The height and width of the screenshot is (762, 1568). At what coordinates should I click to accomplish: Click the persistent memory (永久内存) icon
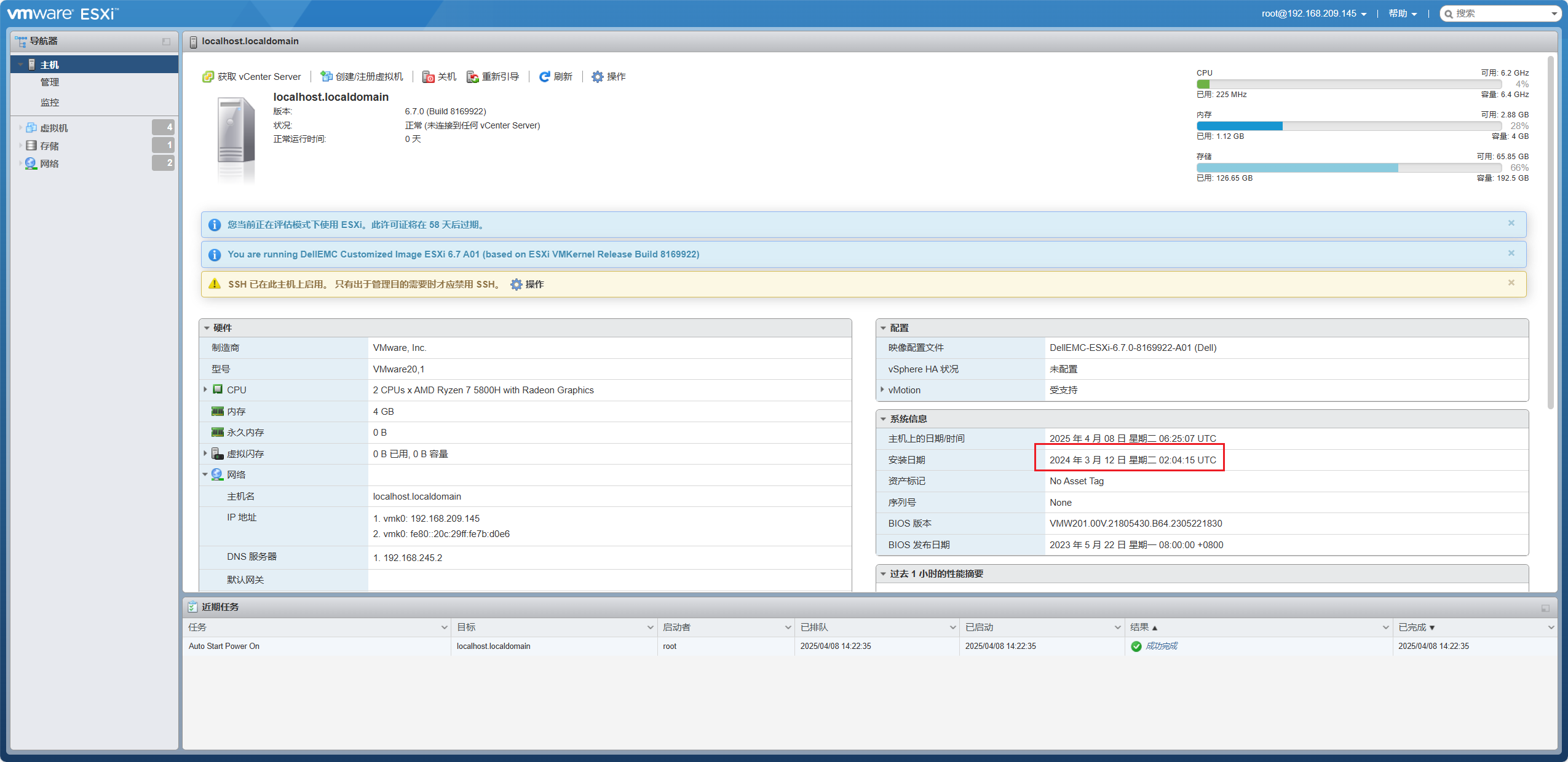[218, 433]
